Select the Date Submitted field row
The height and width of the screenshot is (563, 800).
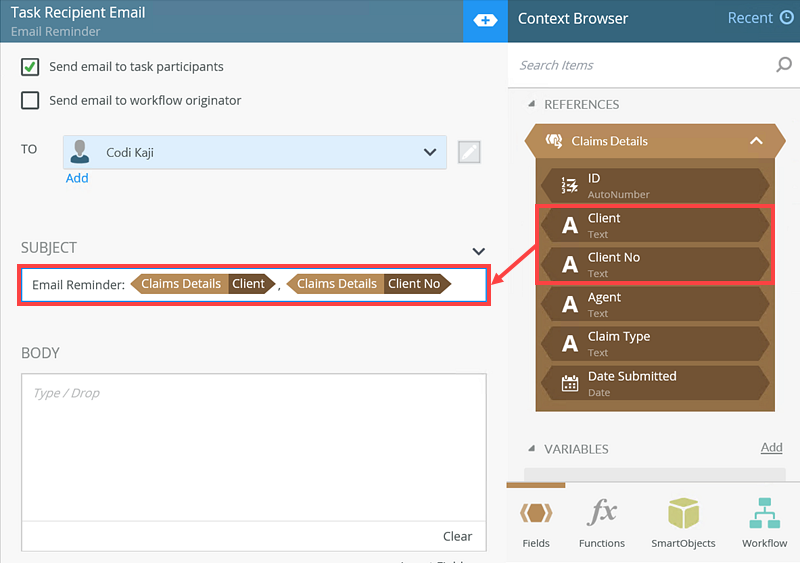tap(655, 383)
